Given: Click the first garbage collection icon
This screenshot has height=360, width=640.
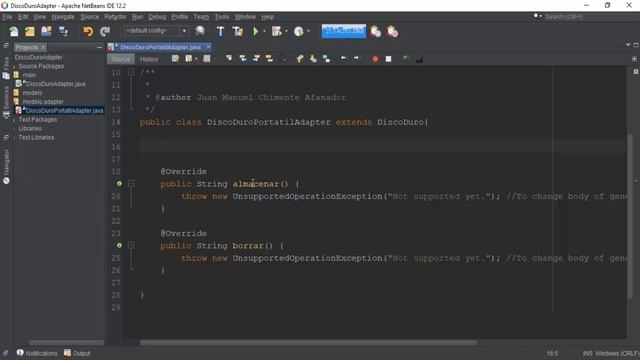Looking at the screenshot, I should pos(376,31).
